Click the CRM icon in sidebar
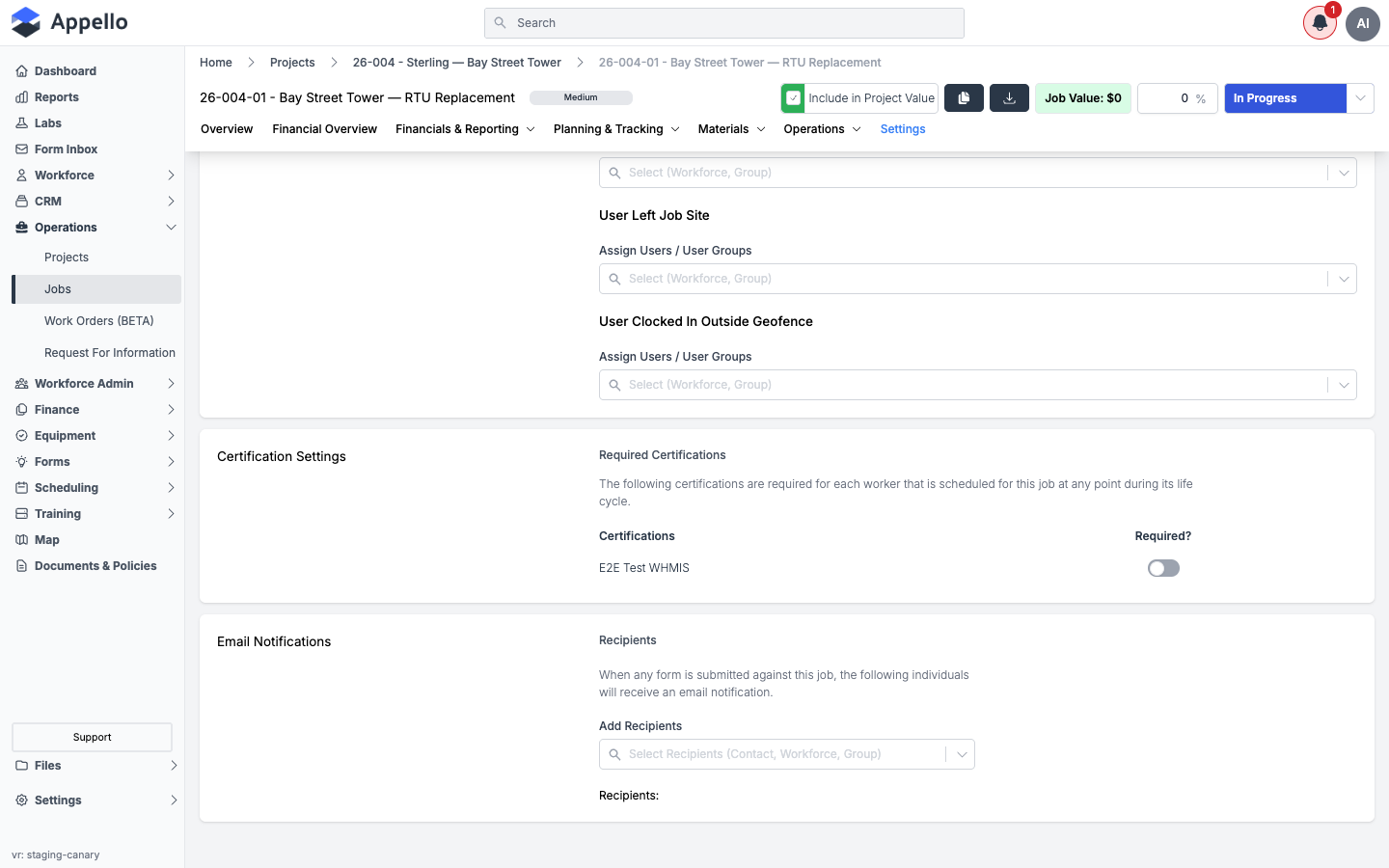The width and height of the screenshot is (1389, 868). [x=21, y=202]
